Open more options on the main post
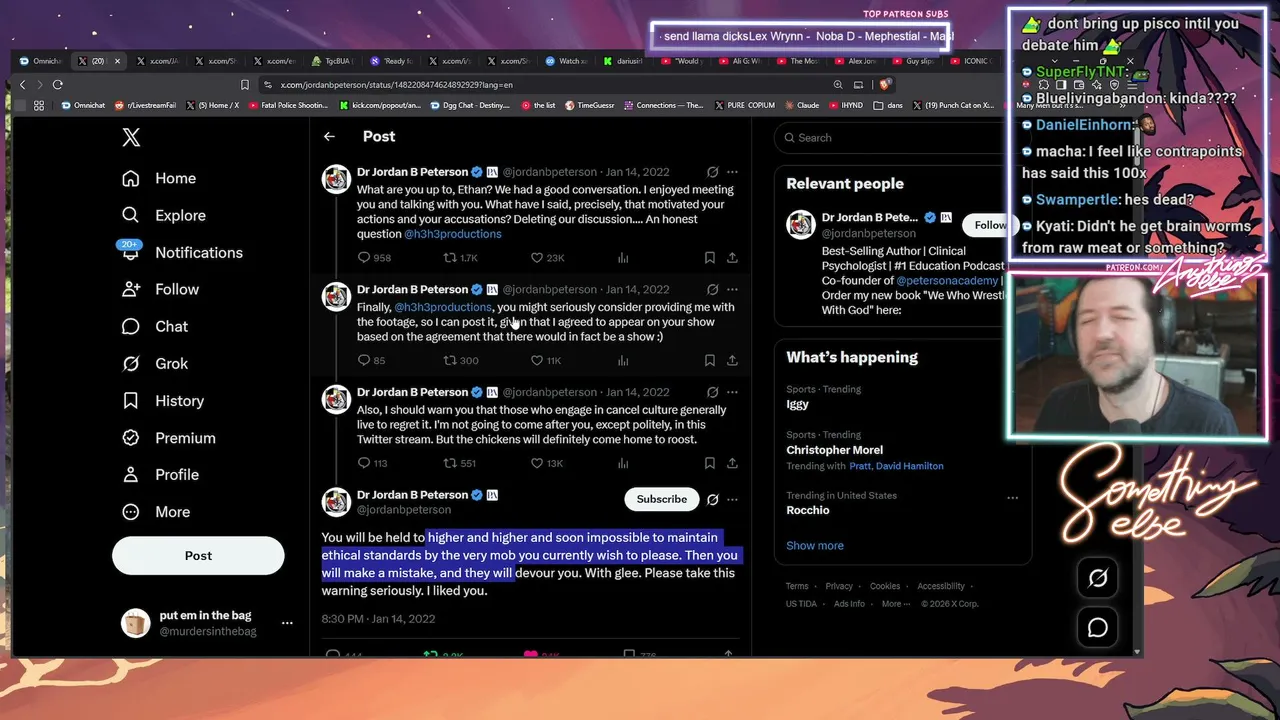1280x720 pixels. tap(732, 499)
